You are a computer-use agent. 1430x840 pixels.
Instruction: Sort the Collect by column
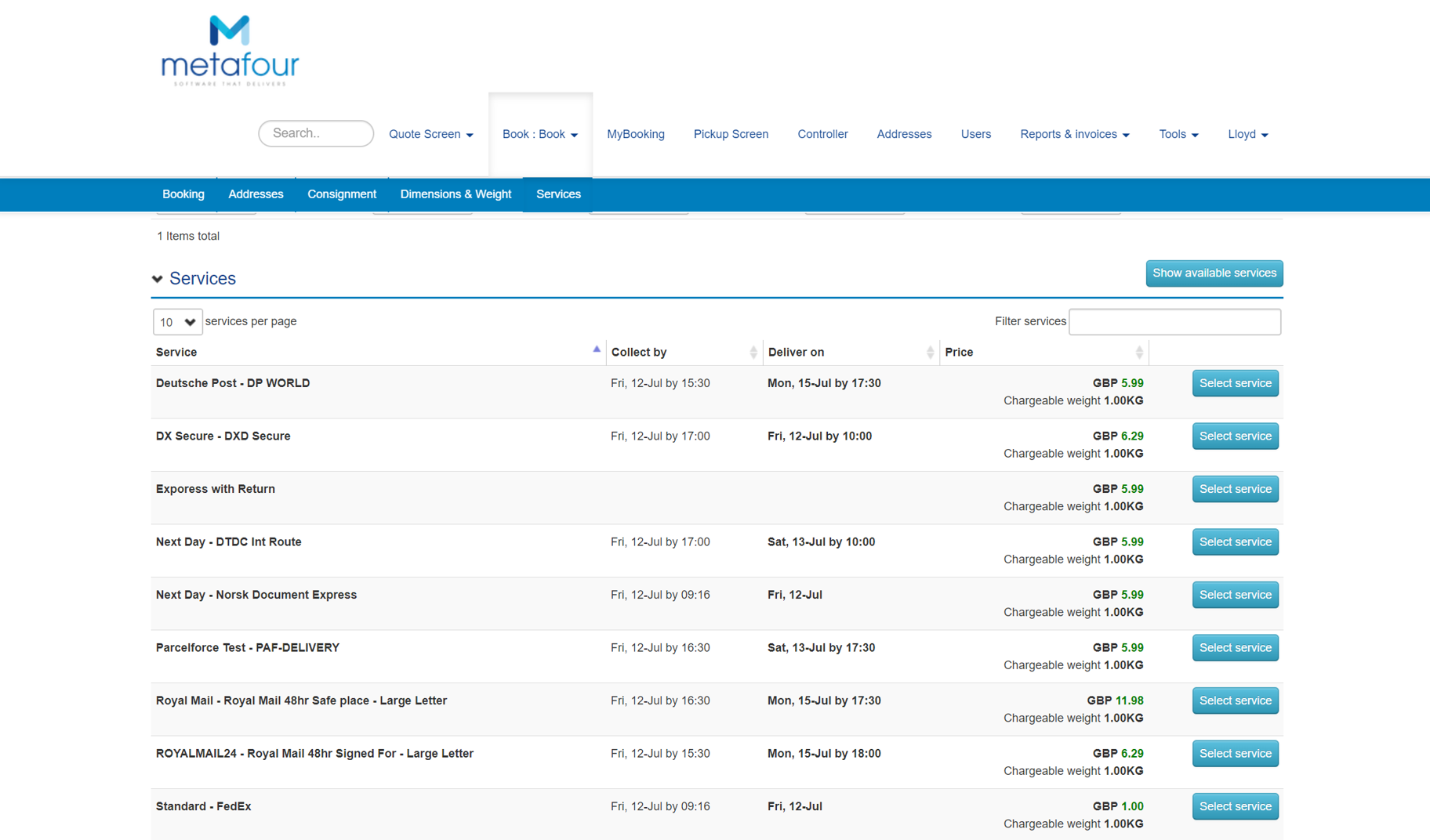tap(753, 353)
